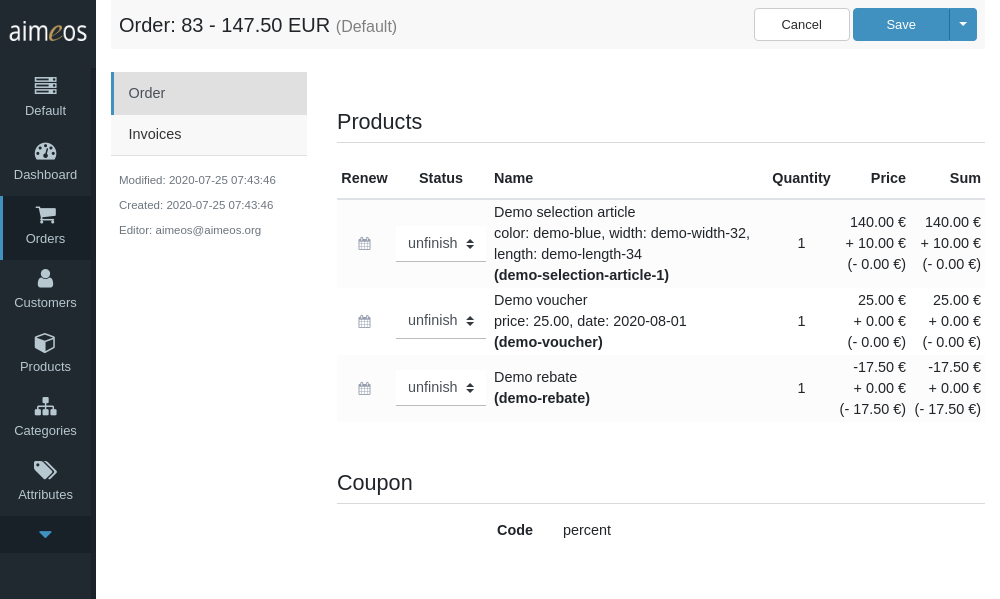
Task: Open the Save button's dropdown arrow
Action: [x=963, y=24]
